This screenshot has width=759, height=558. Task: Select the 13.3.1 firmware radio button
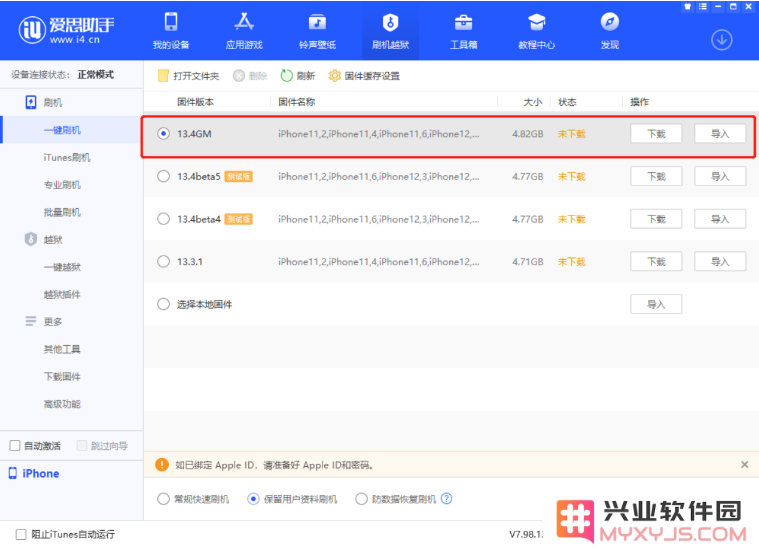coord(164,261)
